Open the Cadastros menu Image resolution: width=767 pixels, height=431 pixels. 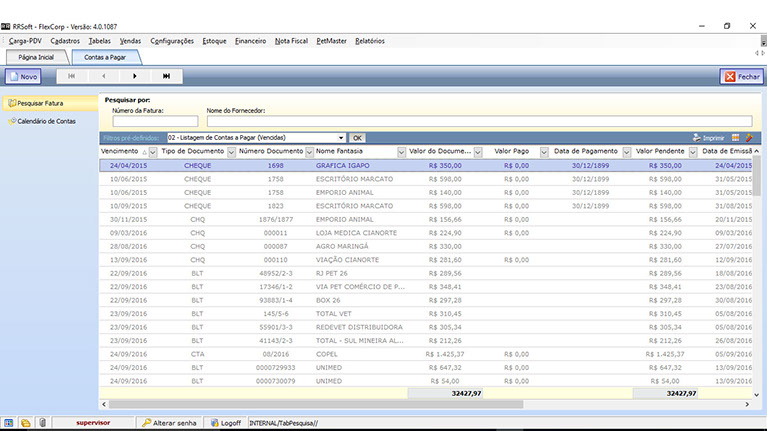pyautogui.click(x=65, y=41)
